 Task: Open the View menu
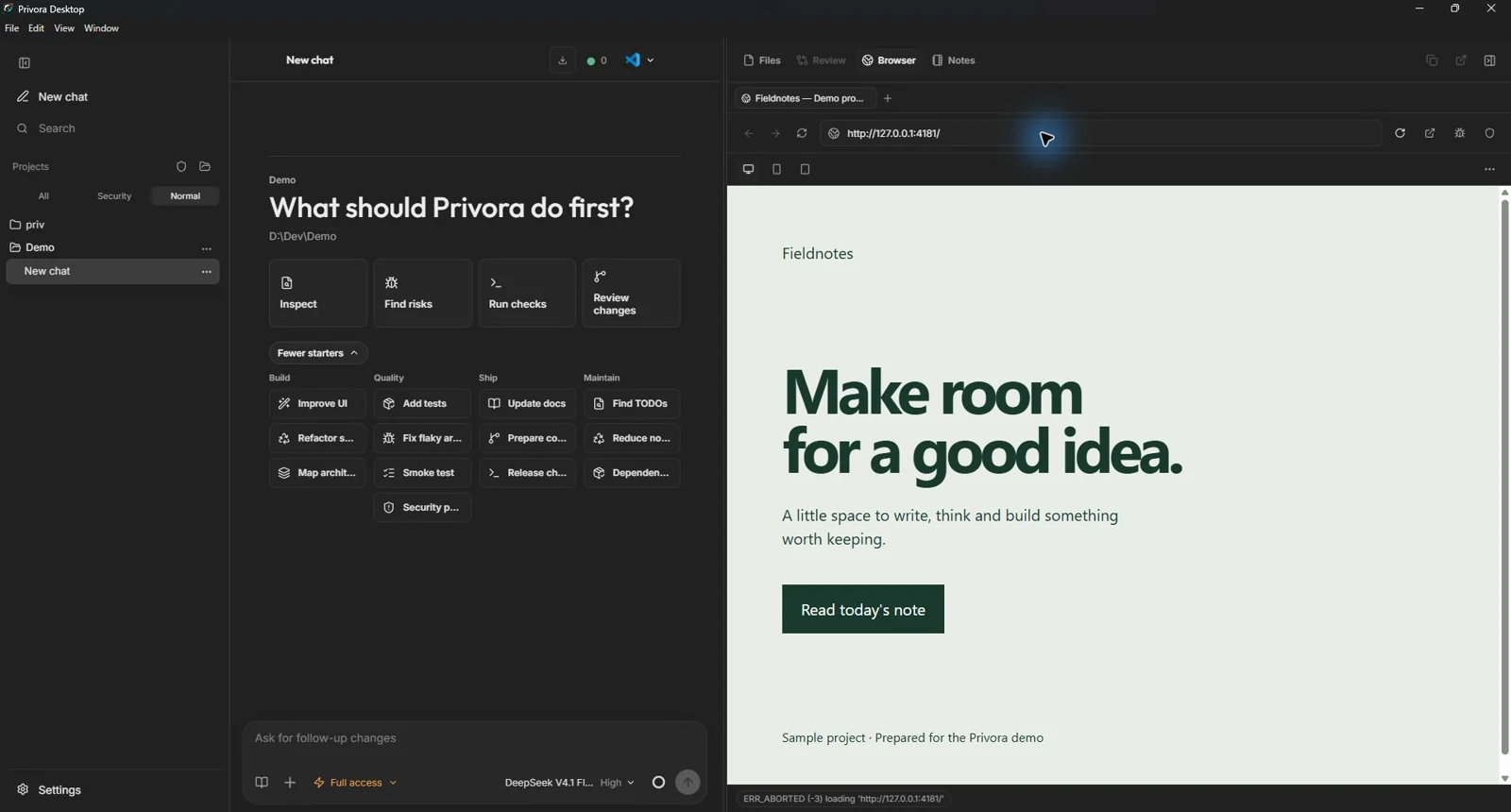[64, 28]
